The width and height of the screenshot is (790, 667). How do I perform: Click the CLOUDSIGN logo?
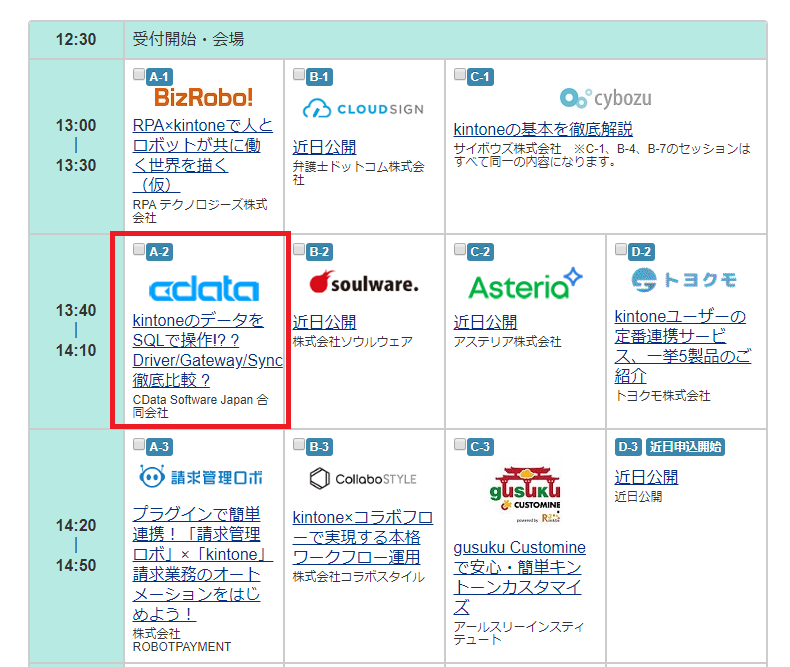pos(363,108)
